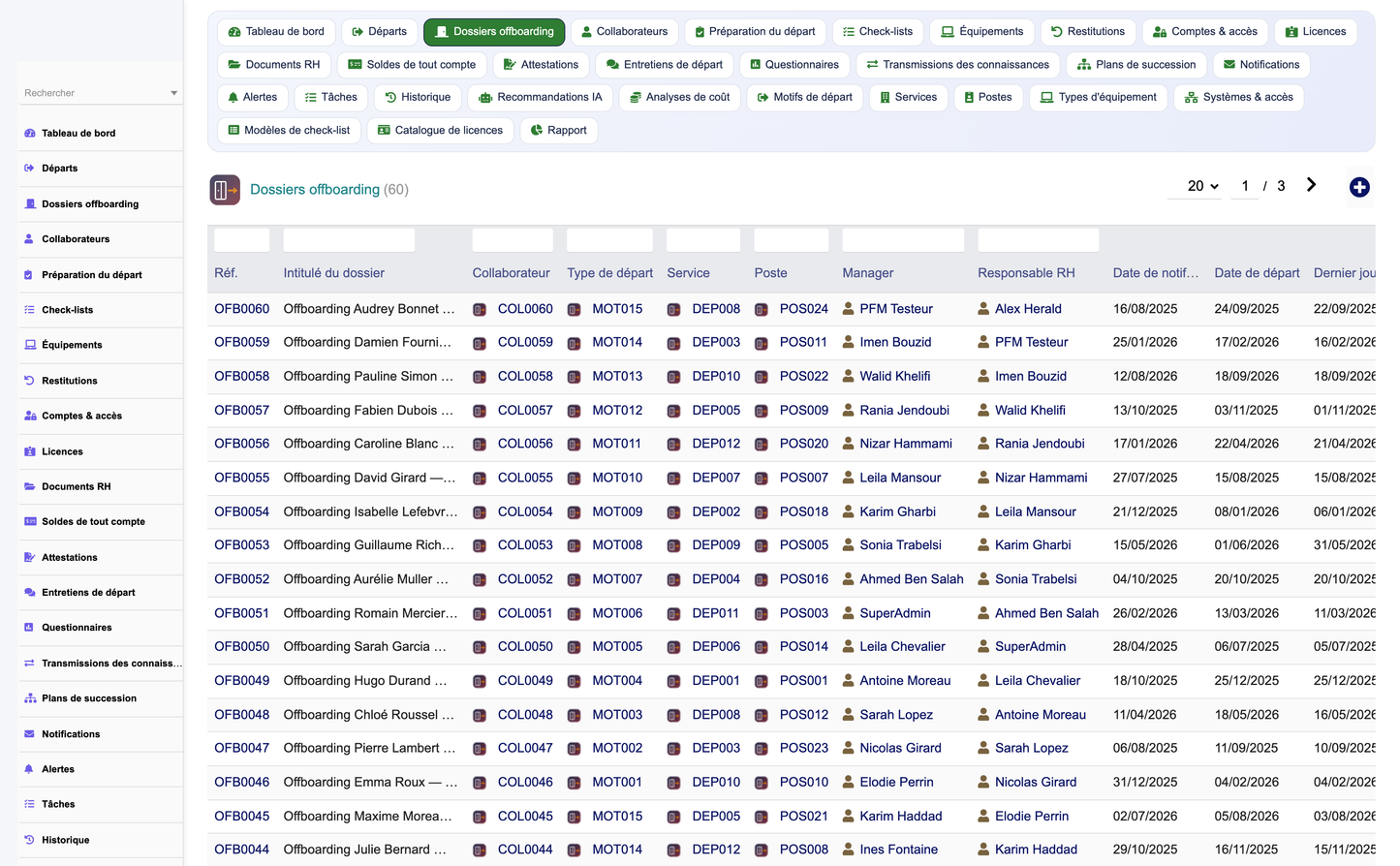This screenshot has height=866, width=1400.
Task: Follow motif link MOT010
Action: (x=617, y=478)
